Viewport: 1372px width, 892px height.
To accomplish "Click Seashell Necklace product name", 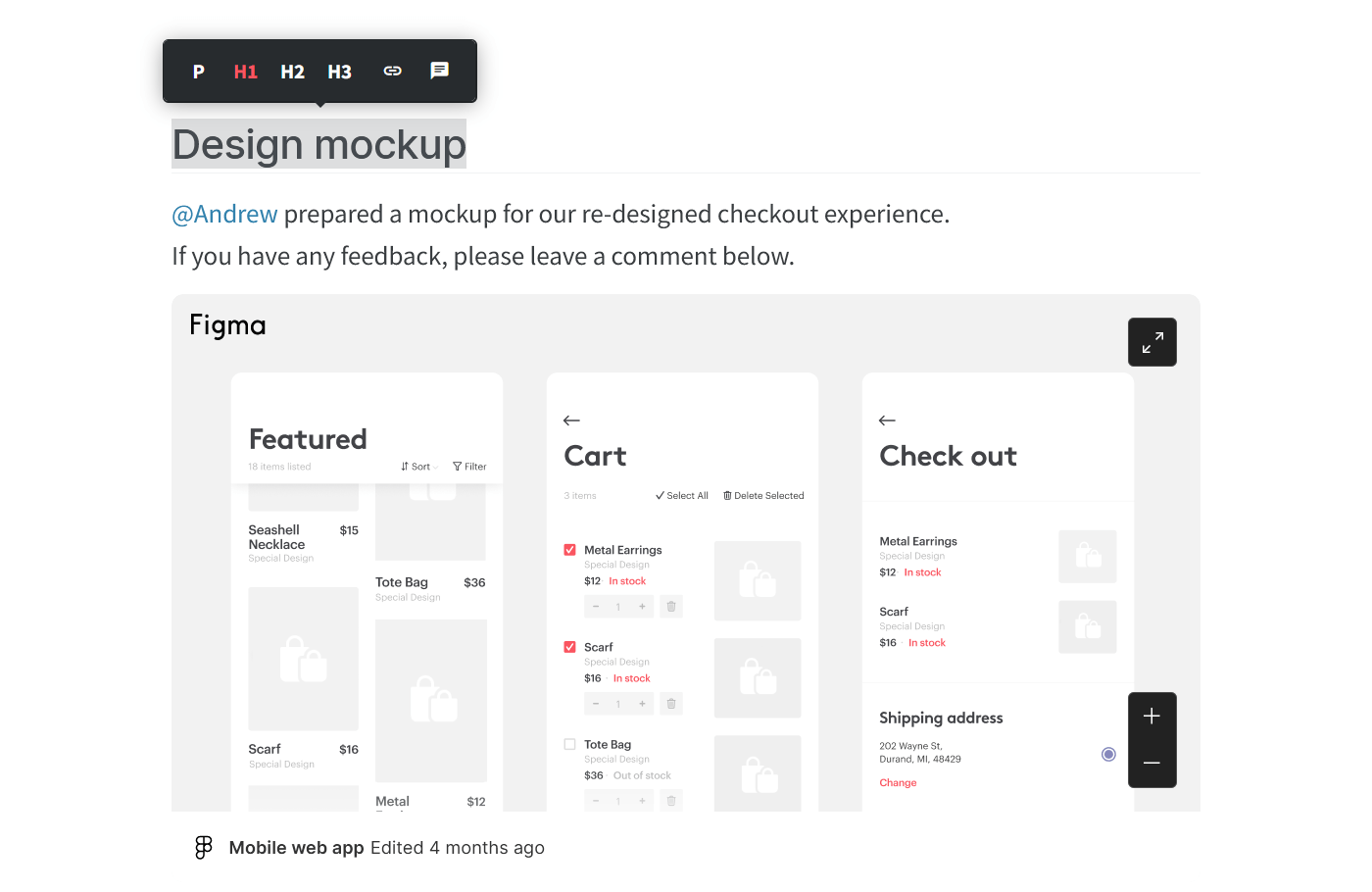I will click(x=276, y=537).
